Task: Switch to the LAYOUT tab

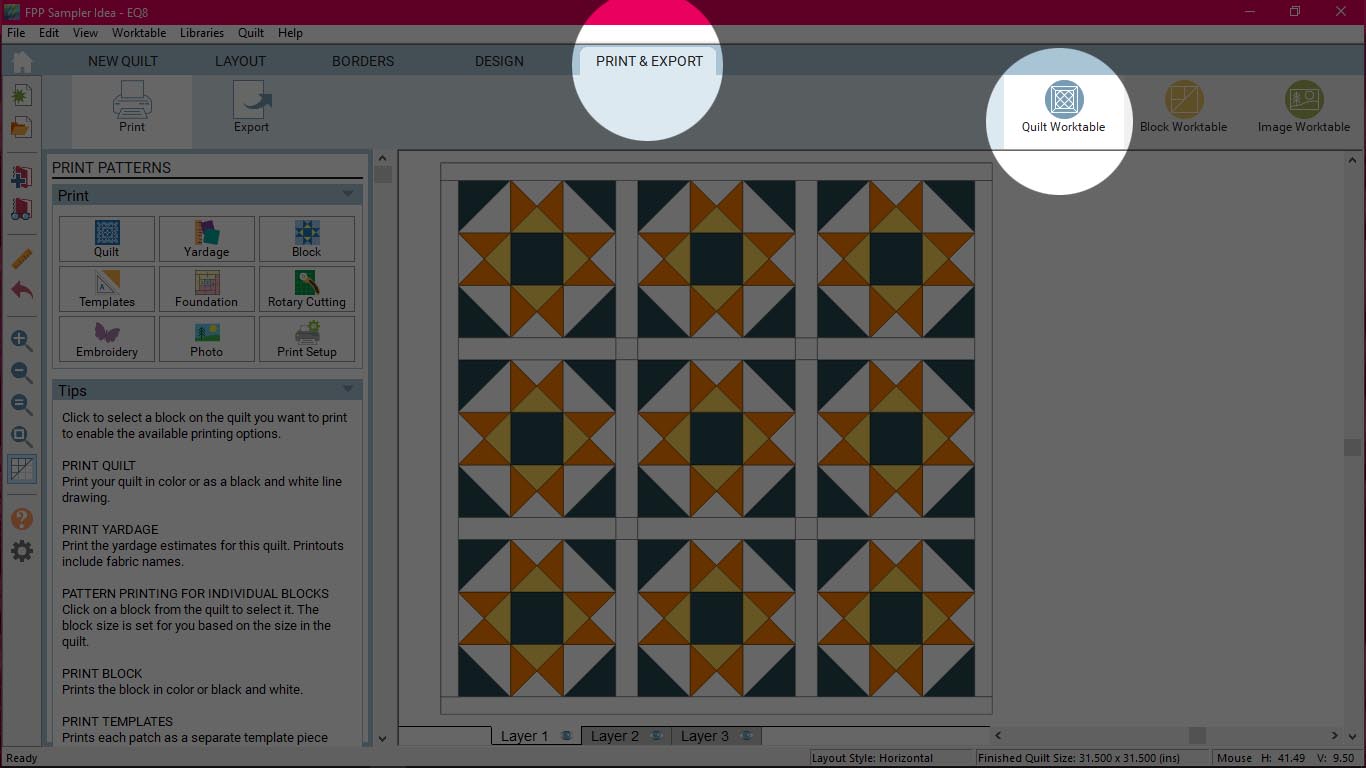Action: pos(241,61)
